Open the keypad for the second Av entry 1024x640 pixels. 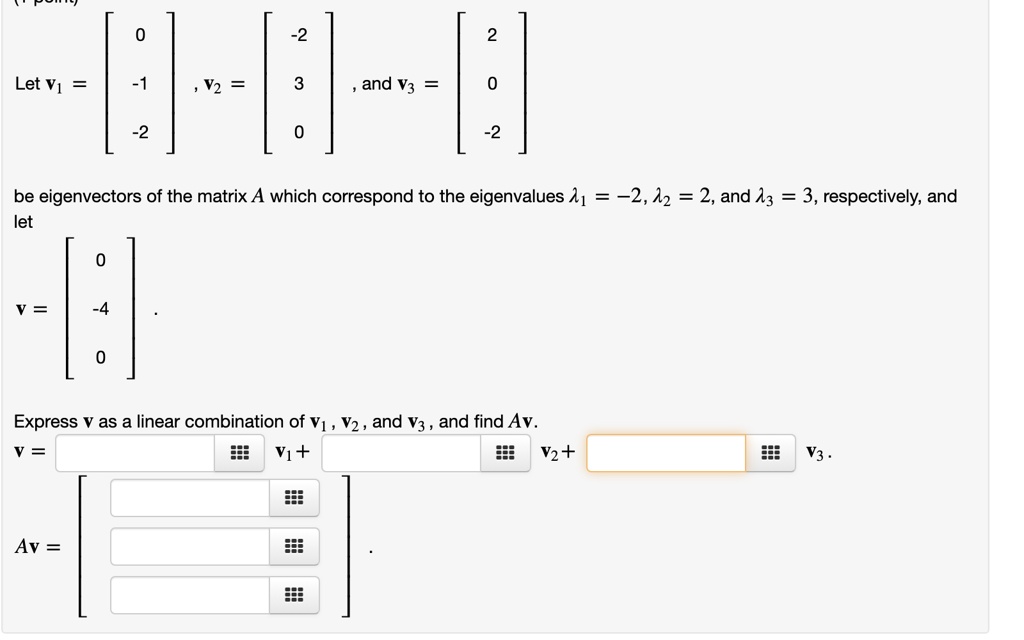[x=293, y=546]
